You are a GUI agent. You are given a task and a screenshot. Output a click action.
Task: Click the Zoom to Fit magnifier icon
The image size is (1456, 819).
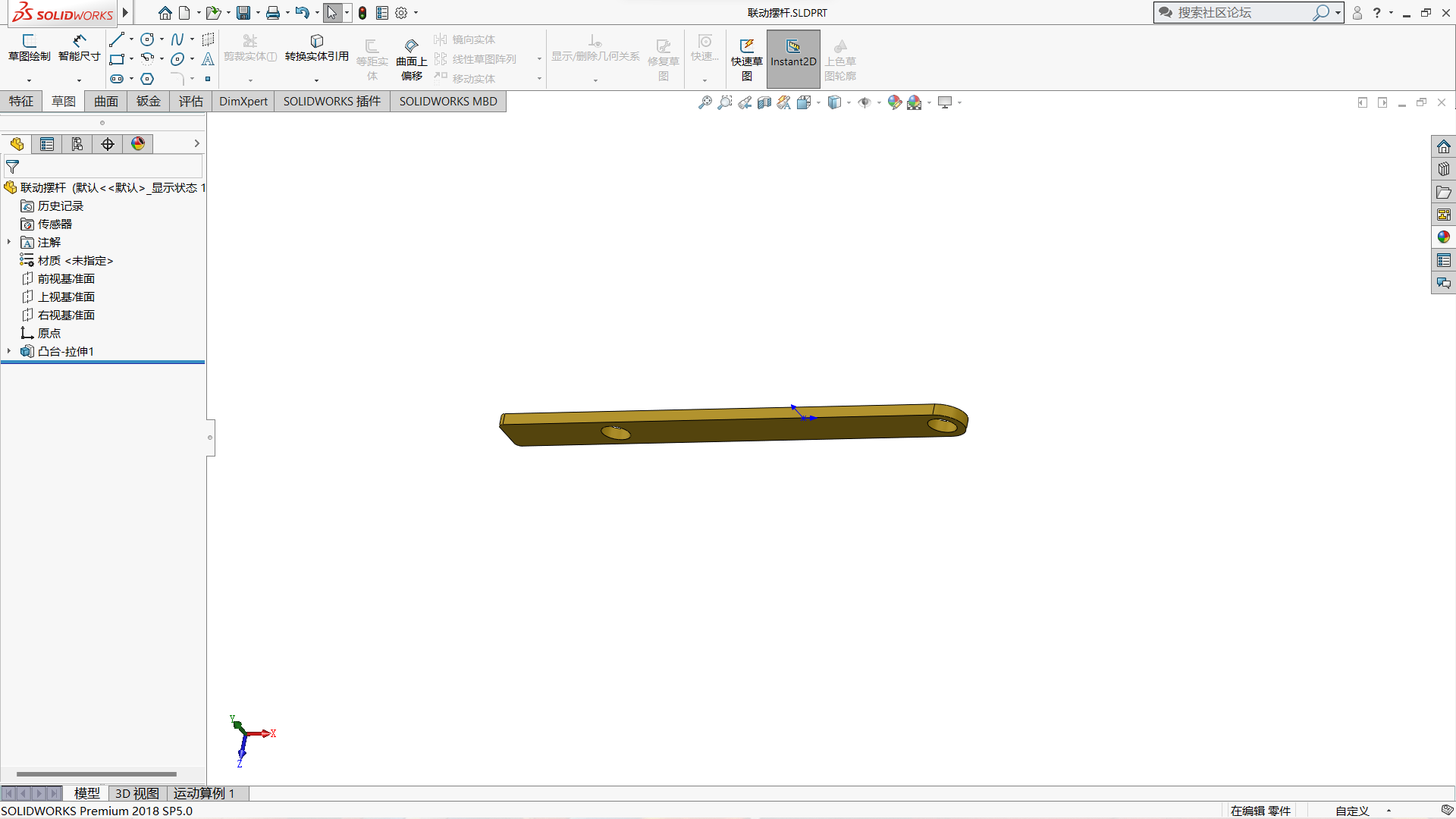point(705,102)
